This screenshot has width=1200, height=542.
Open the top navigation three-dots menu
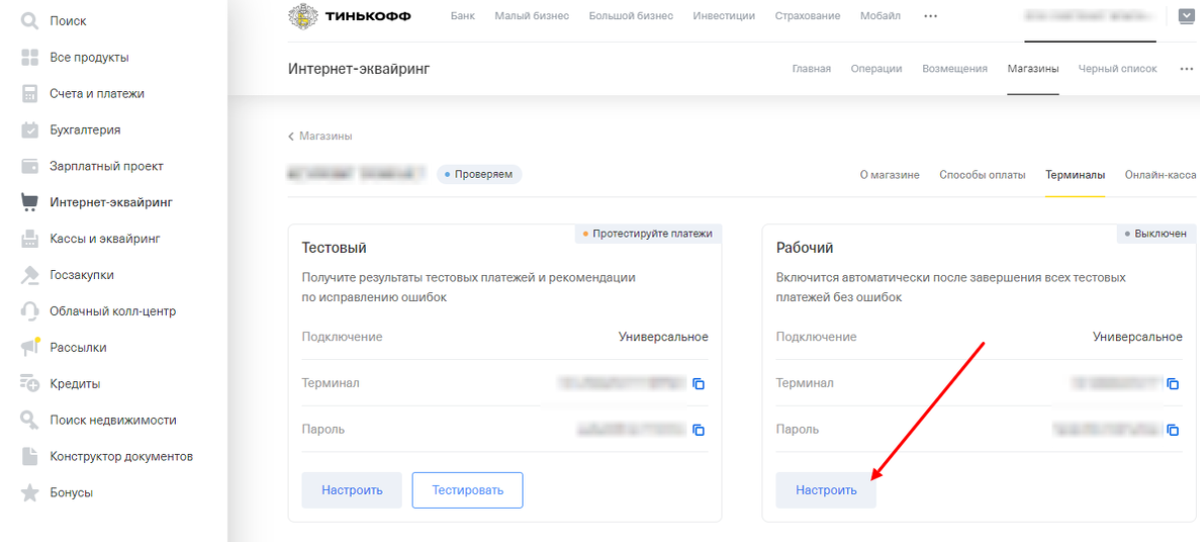tap(930, 16)
